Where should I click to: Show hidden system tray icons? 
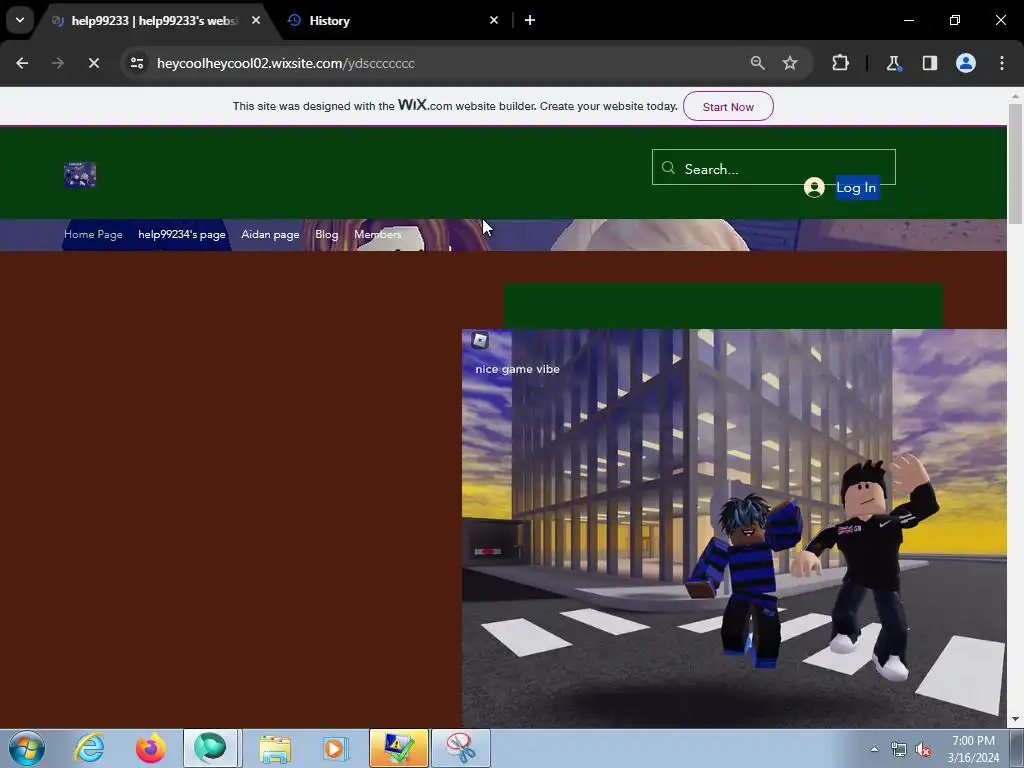click(874, 749)
